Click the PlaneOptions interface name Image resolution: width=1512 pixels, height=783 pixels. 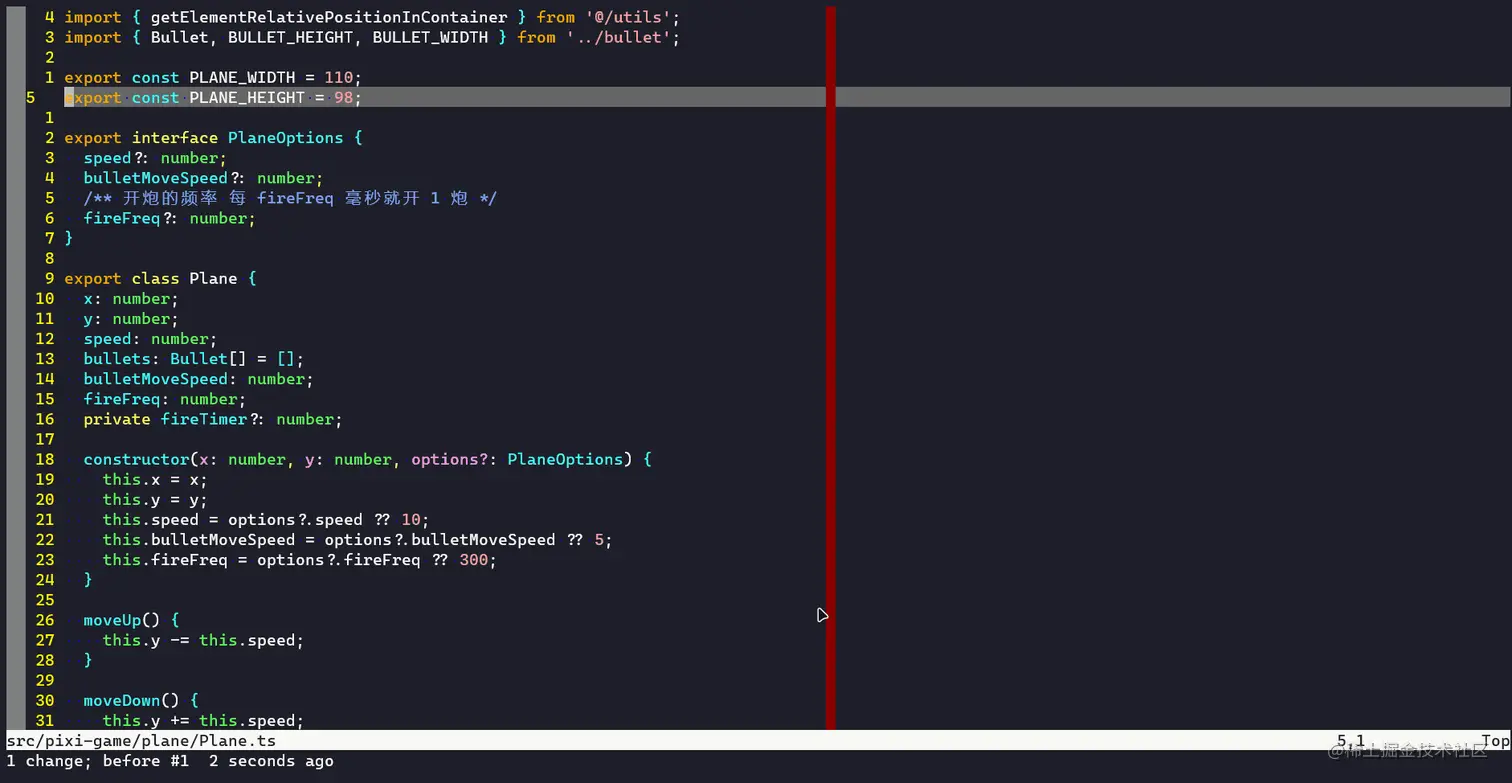click(x=285, y=138)
